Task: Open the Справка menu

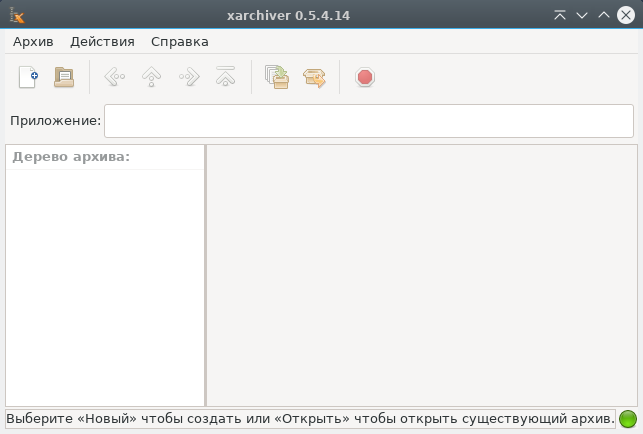Action: click(x=180, y=42)
